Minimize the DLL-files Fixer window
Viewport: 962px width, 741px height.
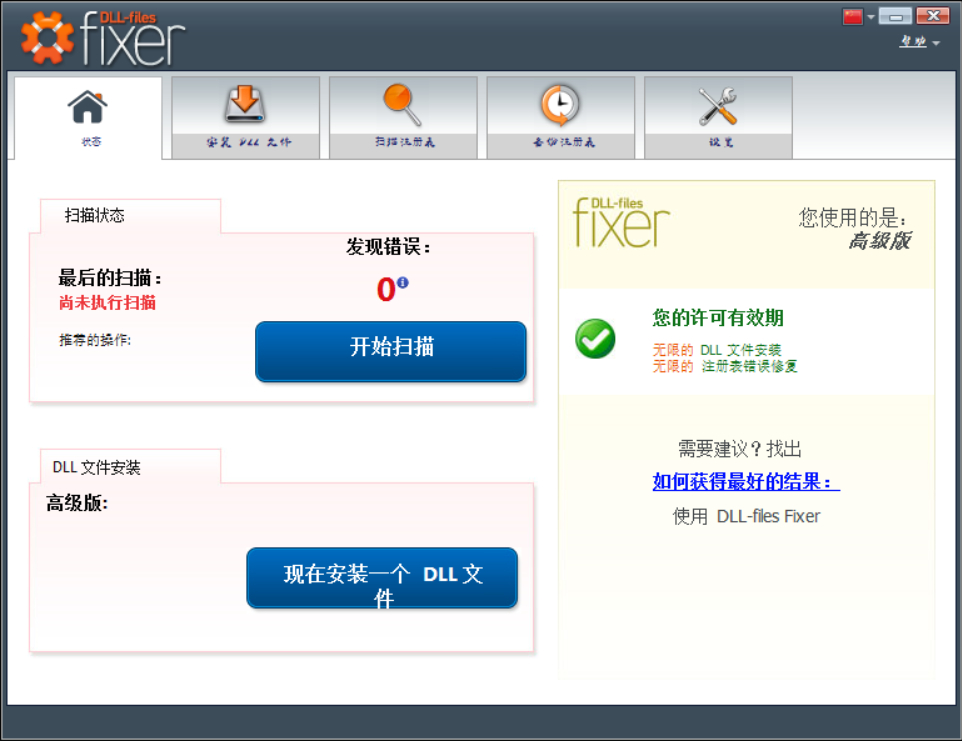click(895, 16)
